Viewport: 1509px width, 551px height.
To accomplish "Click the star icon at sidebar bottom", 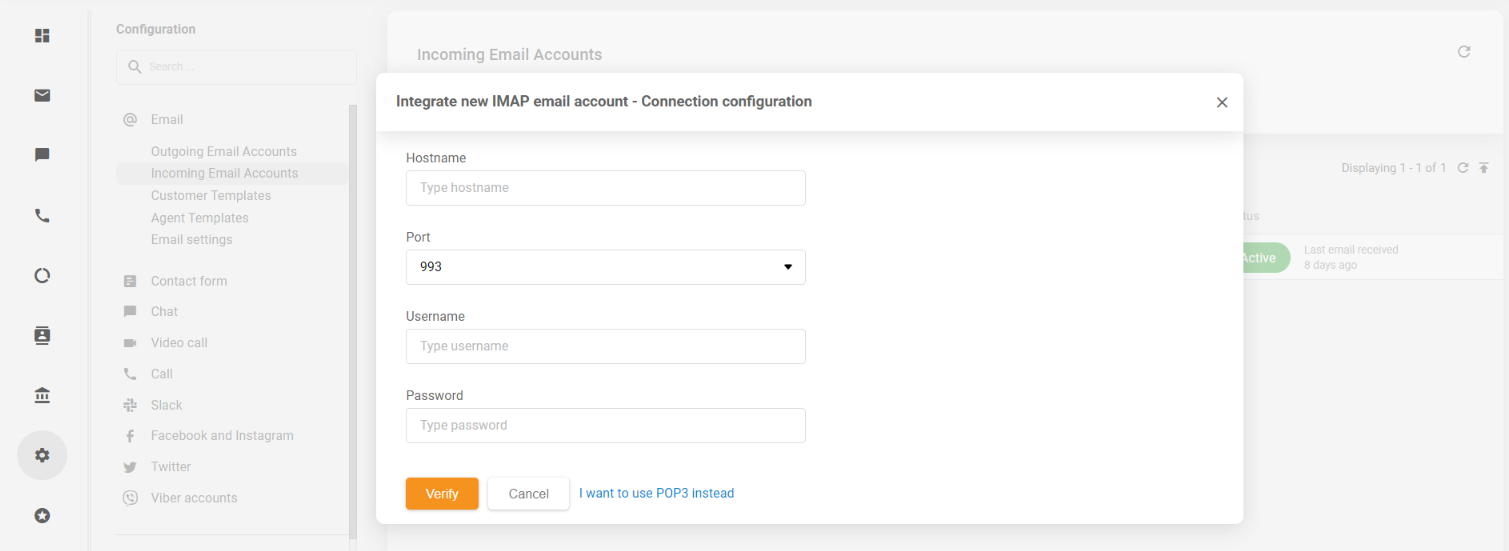I will click(42, 516).
